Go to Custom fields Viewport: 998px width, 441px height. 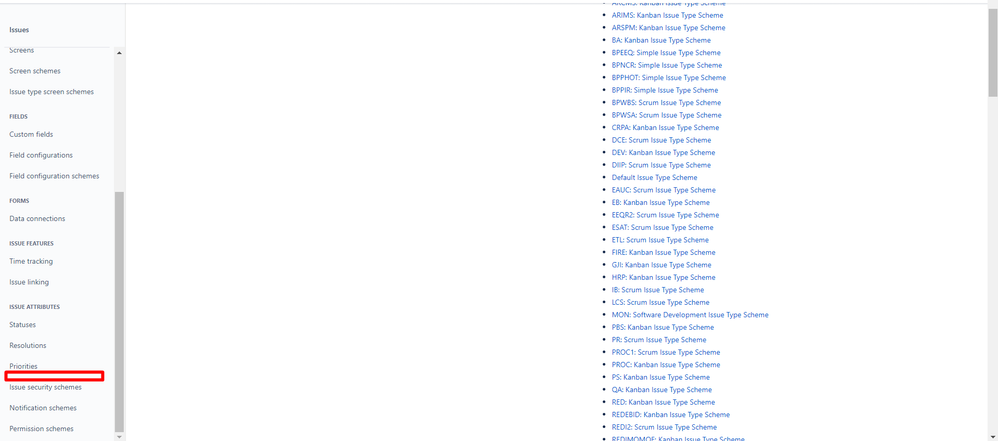[x=31, y=134]
